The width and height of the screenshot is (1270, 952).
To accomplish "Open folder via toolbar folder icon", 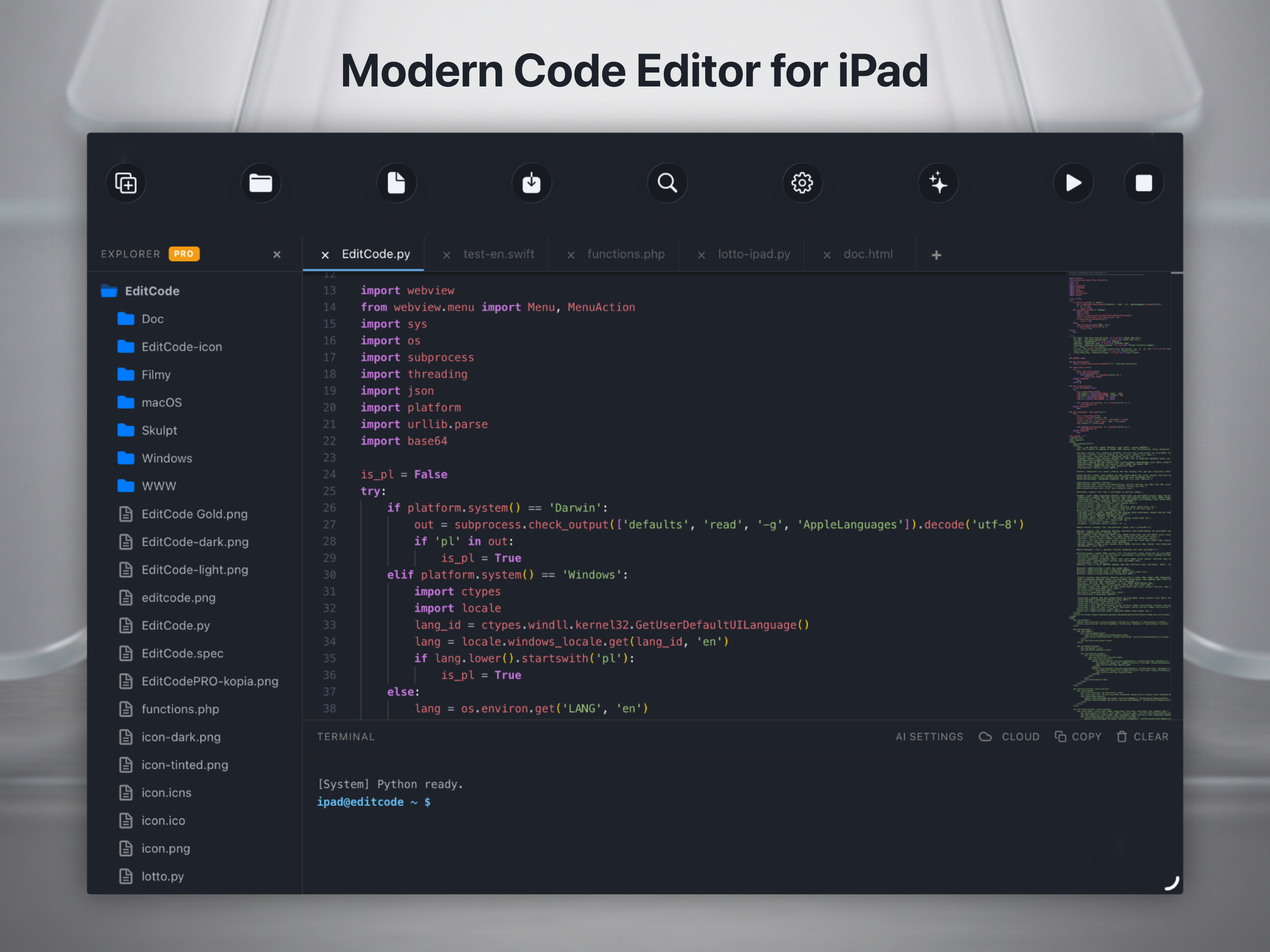I will (x=261, y=183).
